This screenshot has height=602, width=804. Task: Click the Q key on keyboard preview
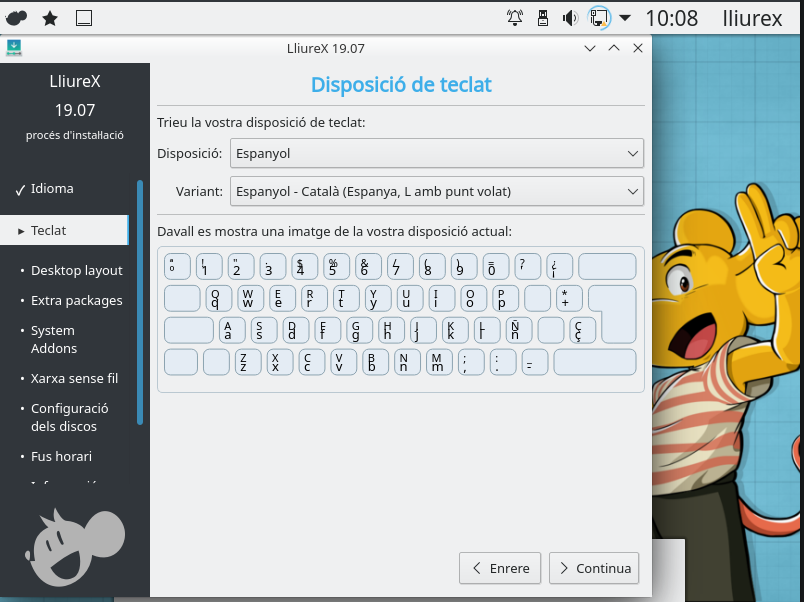point(218,298)
